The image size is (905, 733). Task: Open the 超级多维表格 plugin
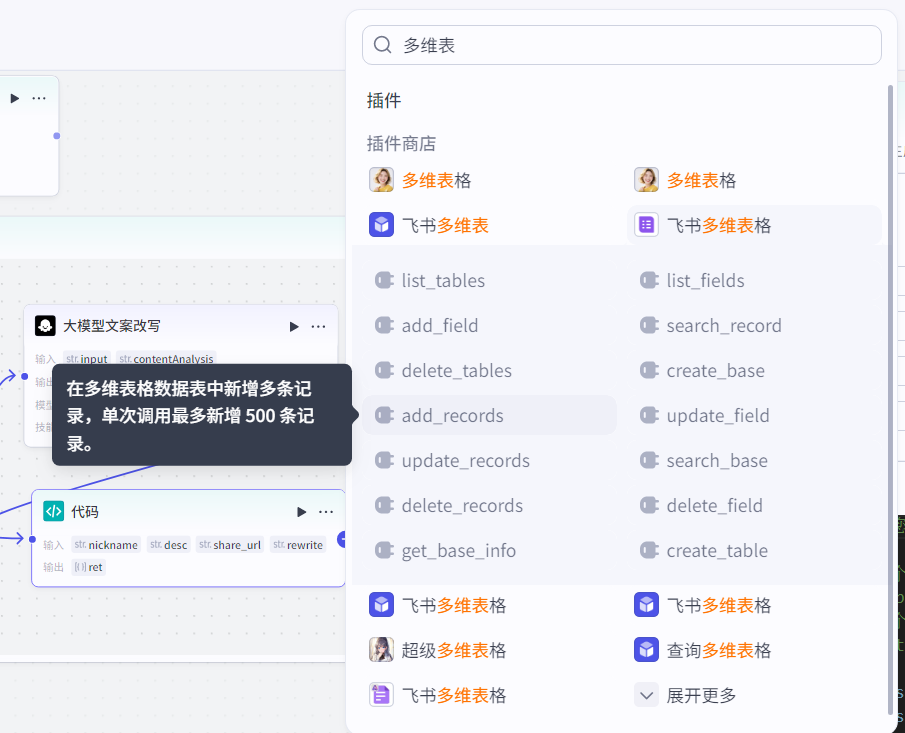coord(437,650)
